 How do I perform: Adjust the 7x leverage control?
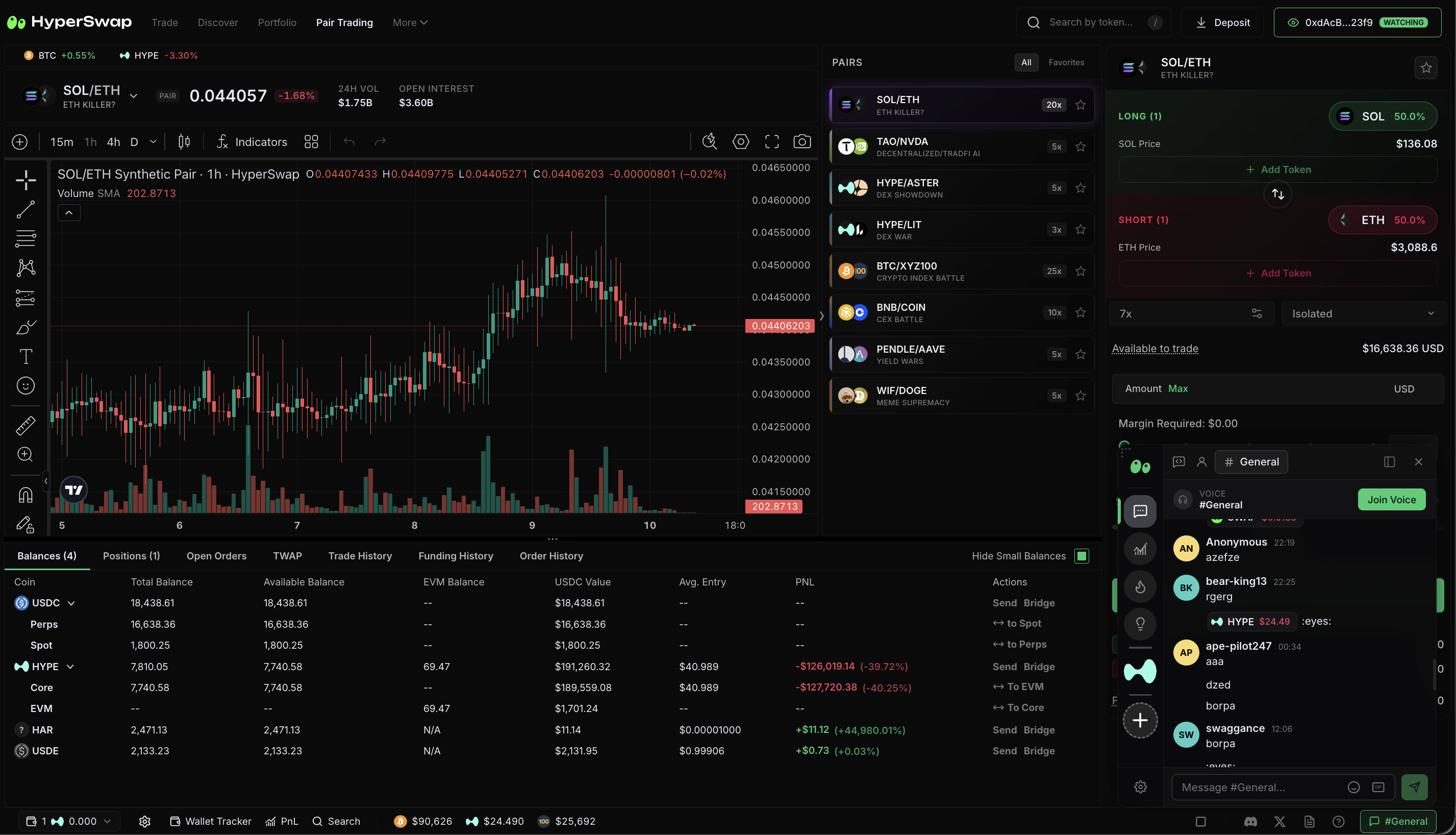1191,314
